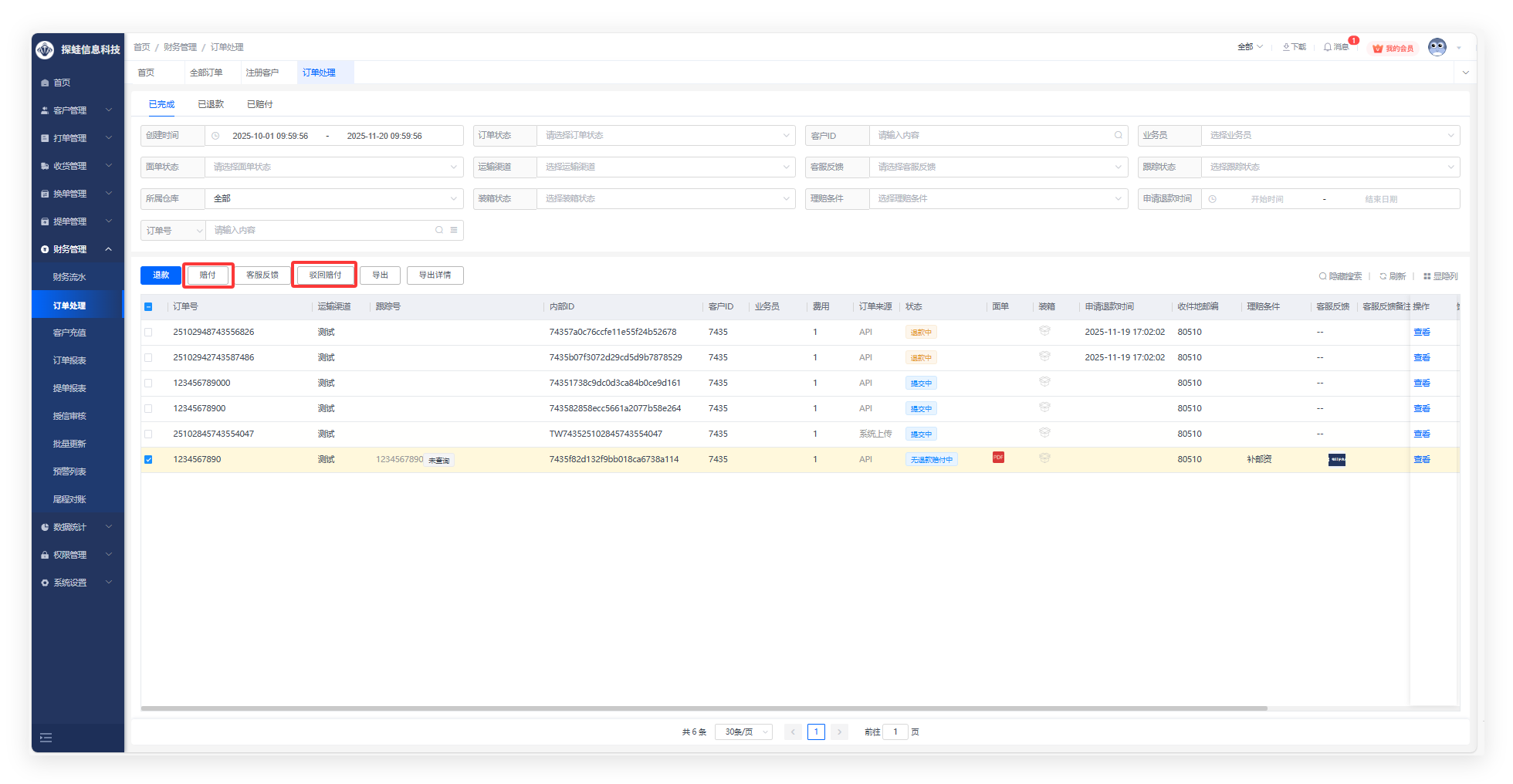Switch to the 已退款 tab
This screenshot has width=1513, height=784.
(211, 104)
